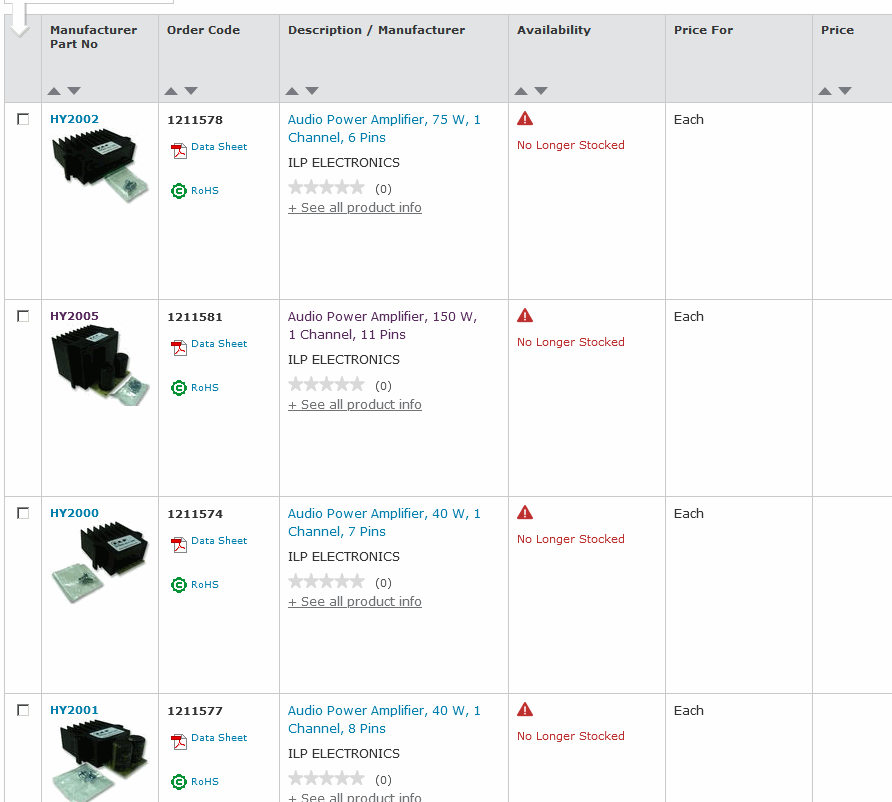
Task: Sort Description / Manufacturer descending arrow
Action: coord(312,91)
